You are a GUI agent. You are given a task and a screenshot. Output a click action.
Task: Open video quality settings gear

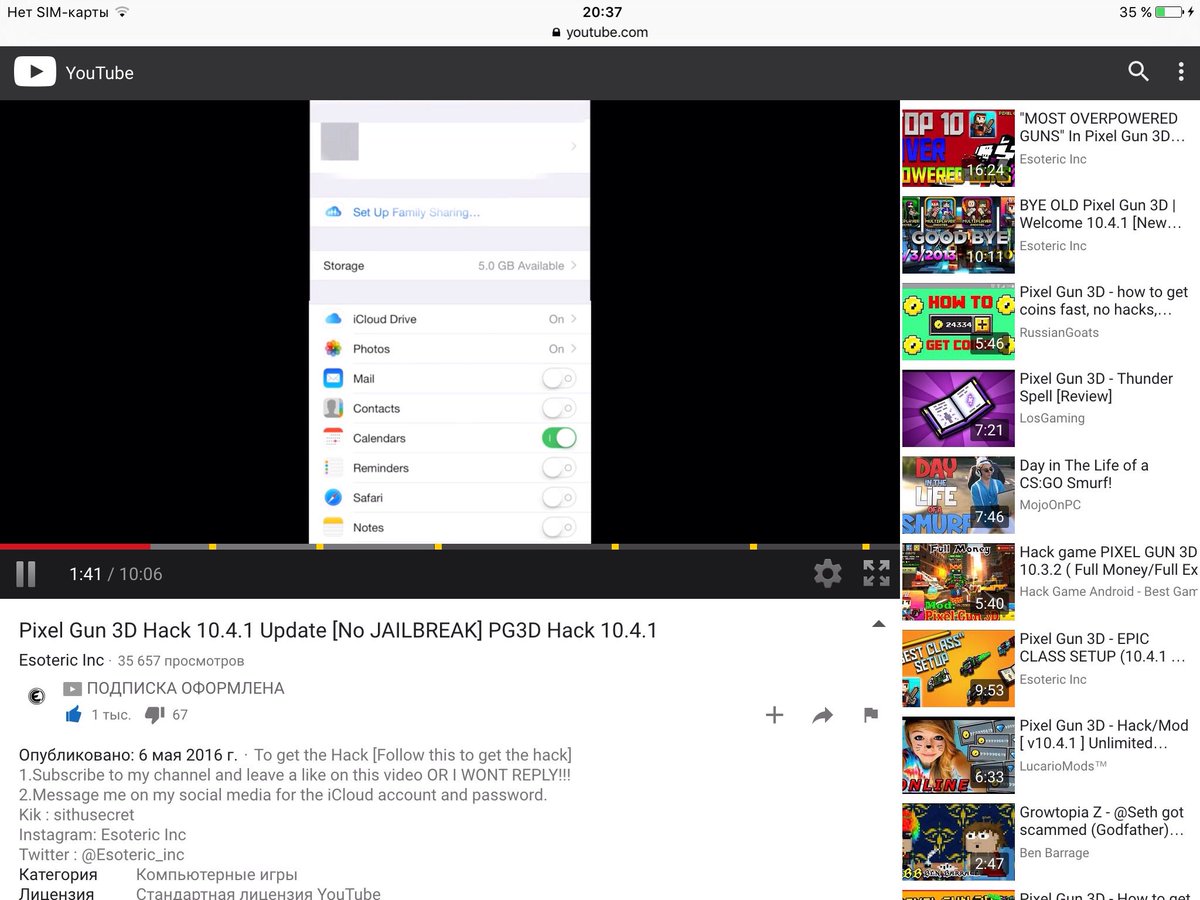827,573
